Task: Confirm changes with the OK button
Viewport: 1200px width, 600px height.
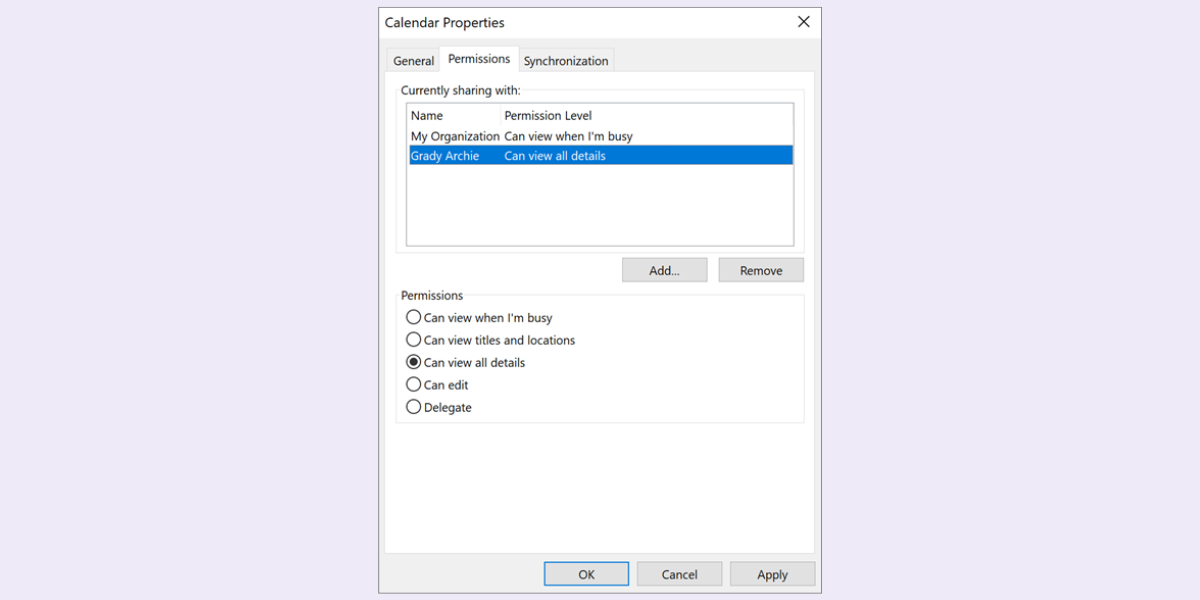Action: (586, 573)
